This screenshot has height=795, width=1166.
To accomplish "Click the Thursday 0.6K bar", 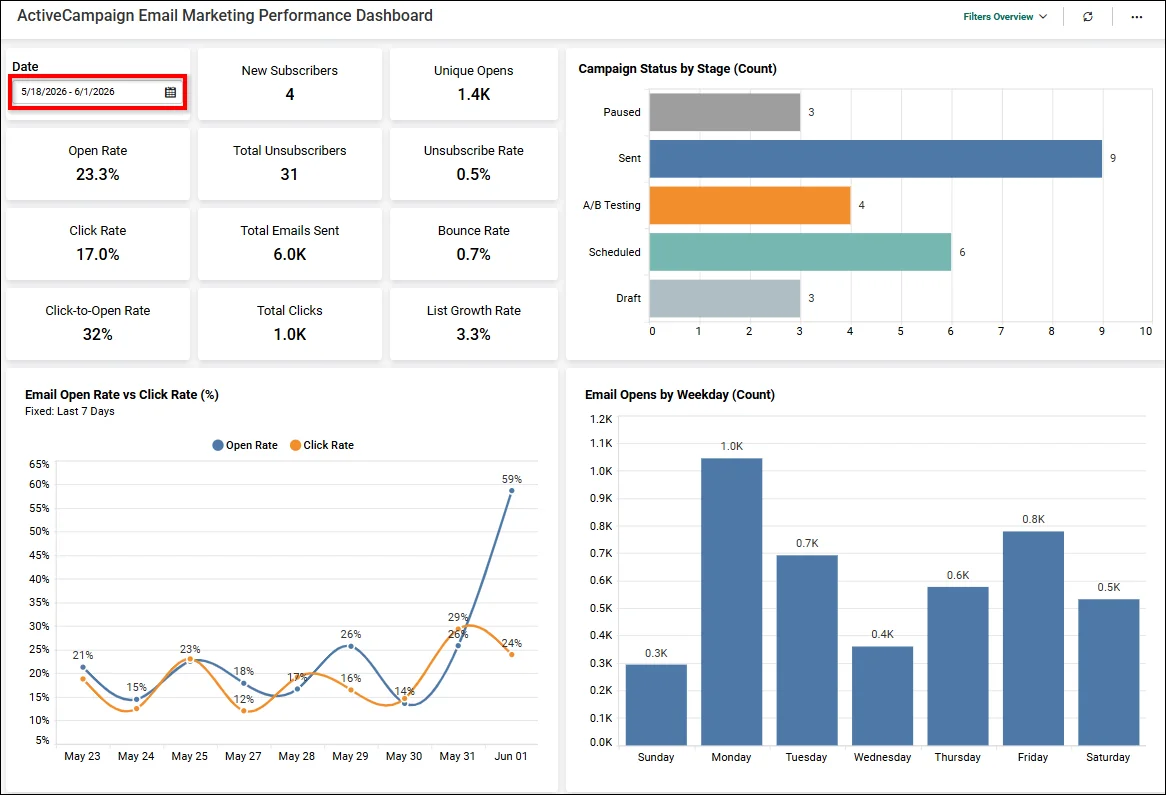I will pyautogui.click(x=958, y=666).
